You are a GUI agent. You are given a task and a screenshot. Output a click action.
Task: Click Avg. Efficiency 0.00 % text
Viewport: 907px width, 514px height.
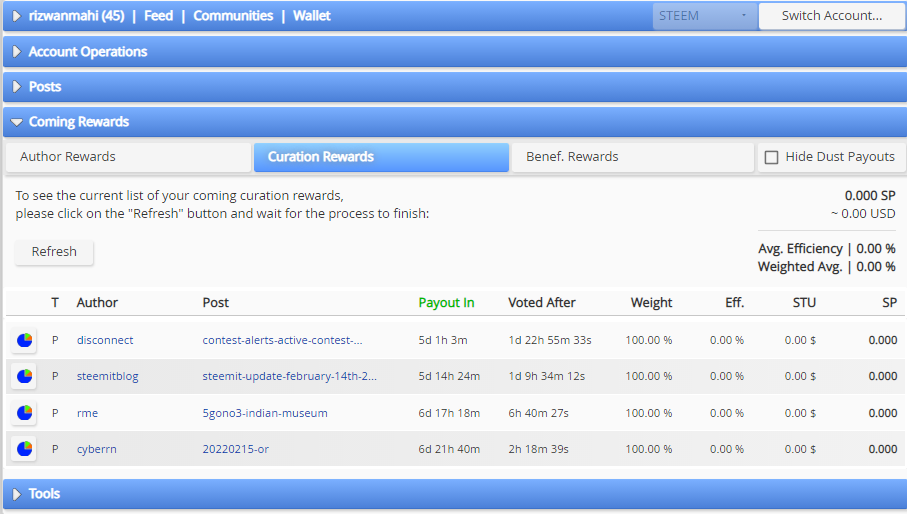(827, 249)
